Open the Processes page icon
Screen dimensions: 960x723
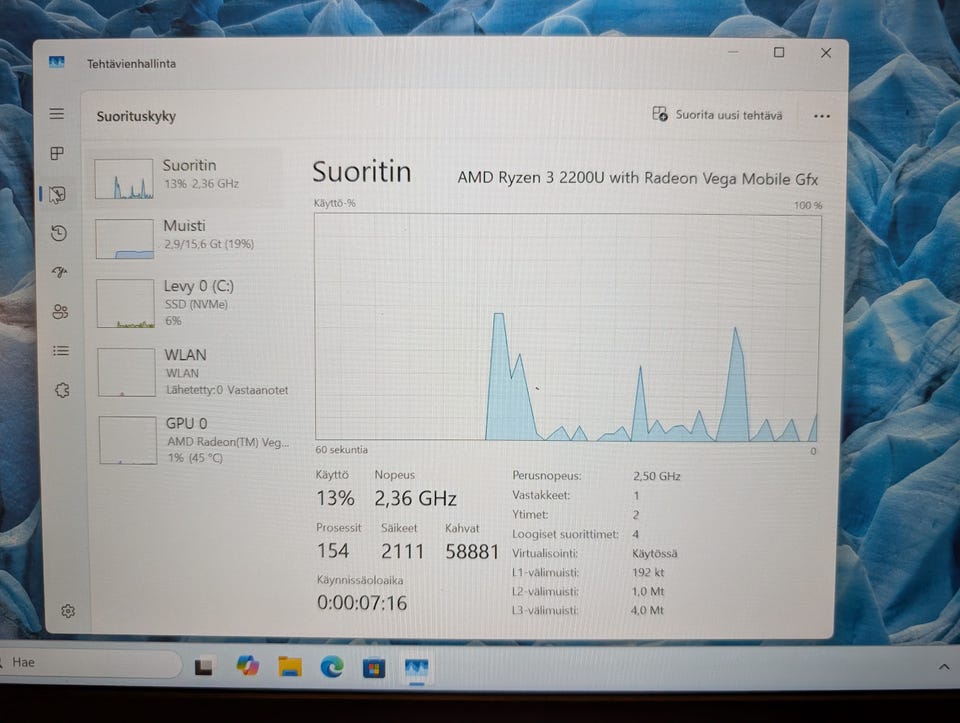pyautogui.click(x=57, y=153)
